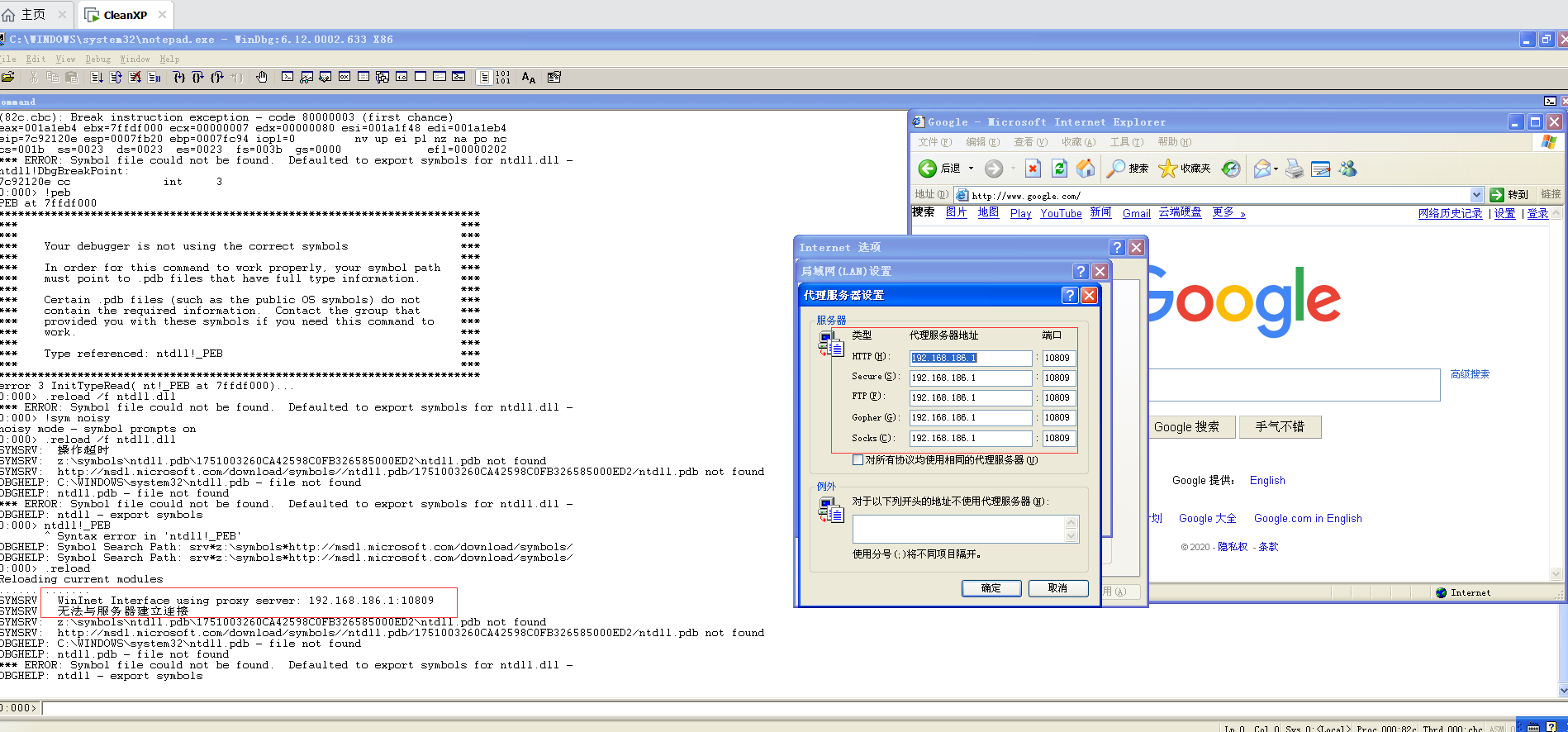This screenshot has height=732, width=1568.
Task: Open the Edit menu in WinDbg
Action: click(x=36, y=59)
